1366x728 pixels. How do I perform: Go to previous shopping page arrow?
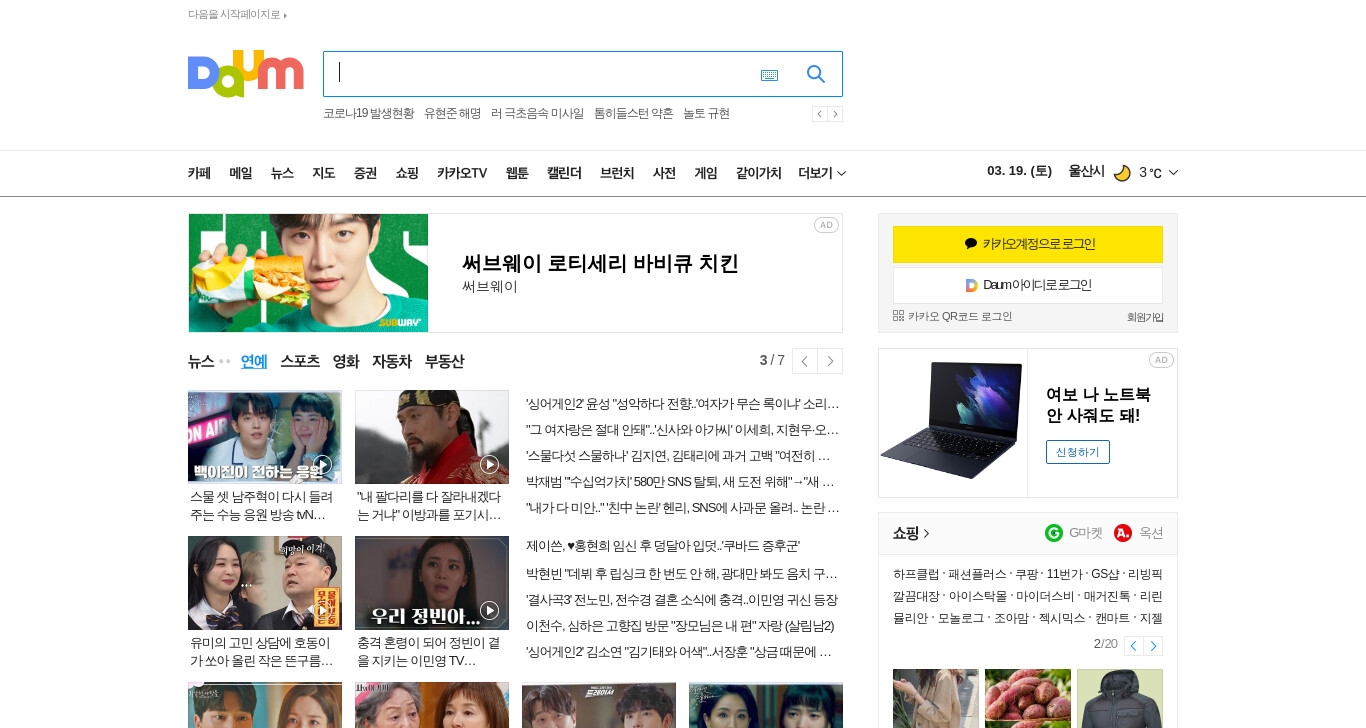point(1133,646)
